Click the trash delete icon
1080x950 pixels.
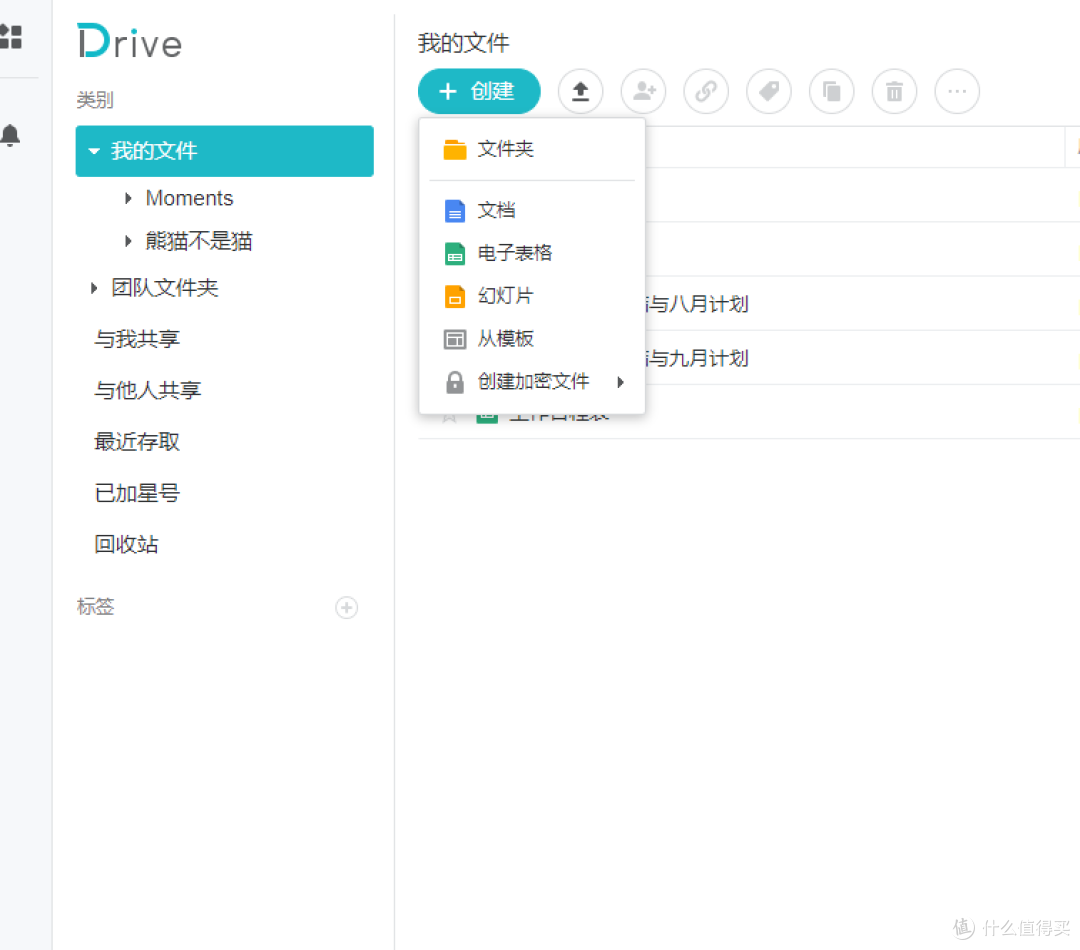point(894,92)
